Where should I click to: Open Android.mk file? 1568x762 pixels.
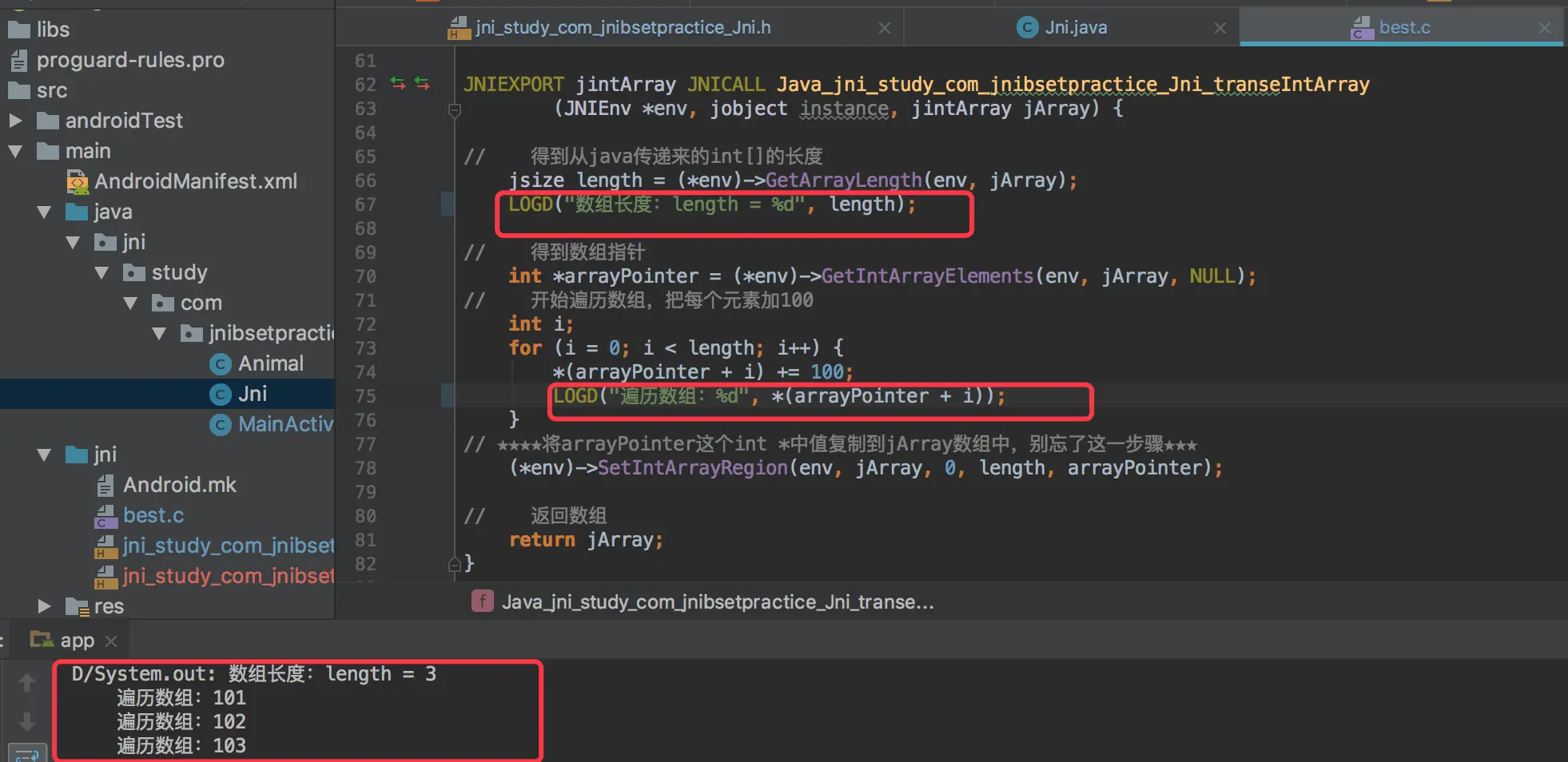[x=180, y=485]
